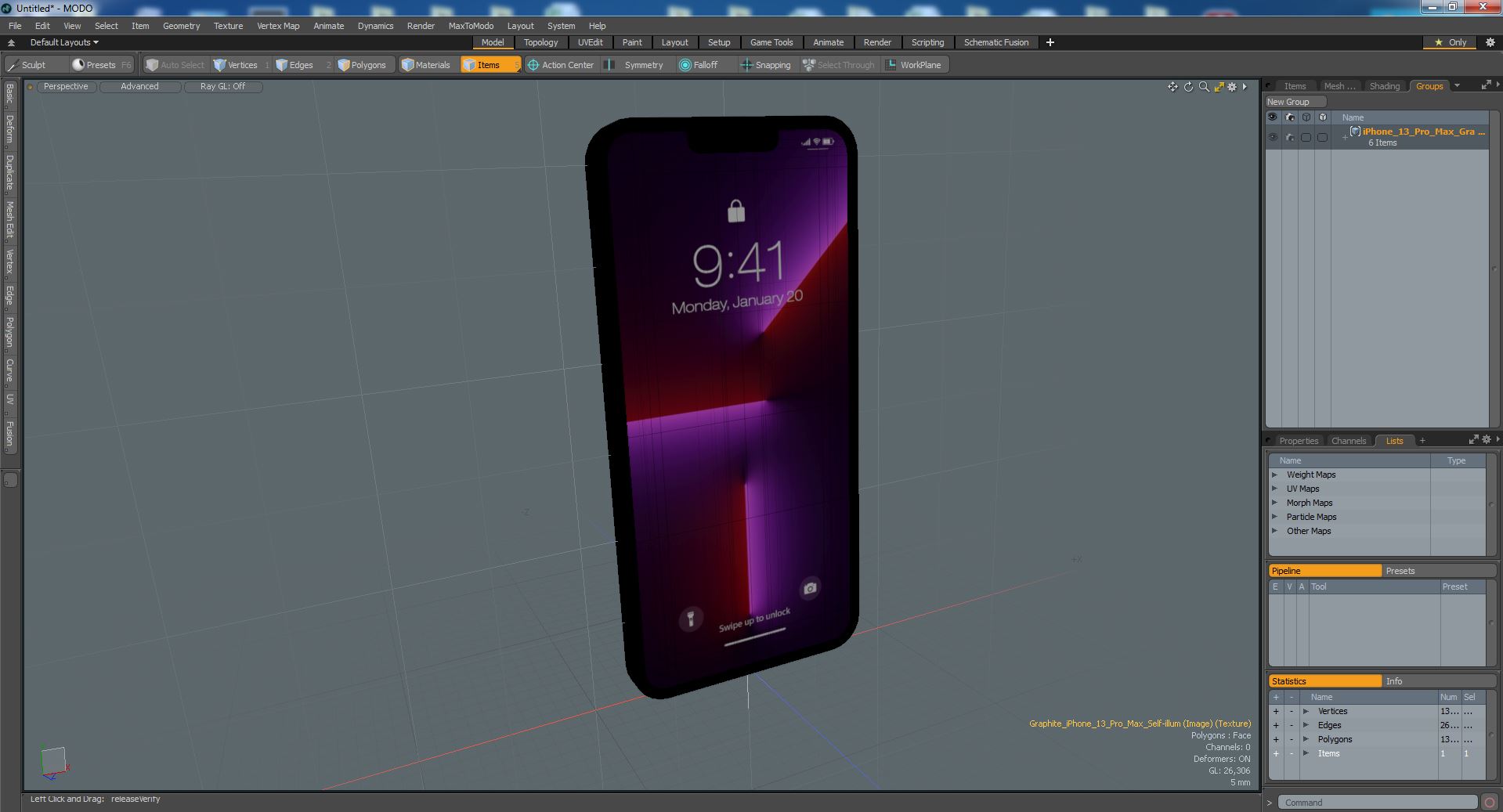1503x812 pixels.
Task: Open layout settings gear at top right
Action: coord(1490,42)
